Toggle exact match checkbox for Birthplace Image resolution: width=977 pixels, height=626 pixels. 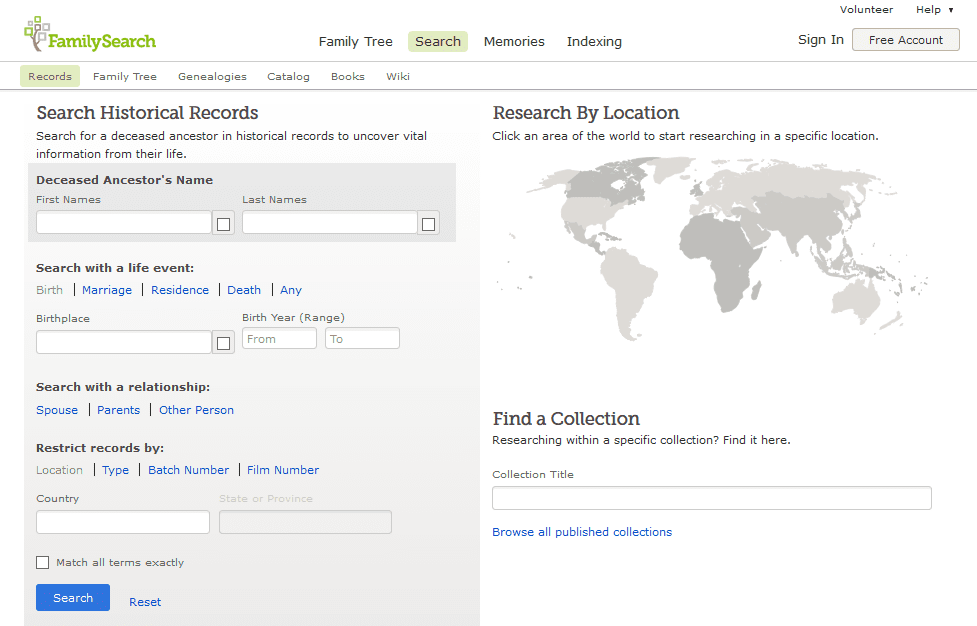[x=223, y=343]
